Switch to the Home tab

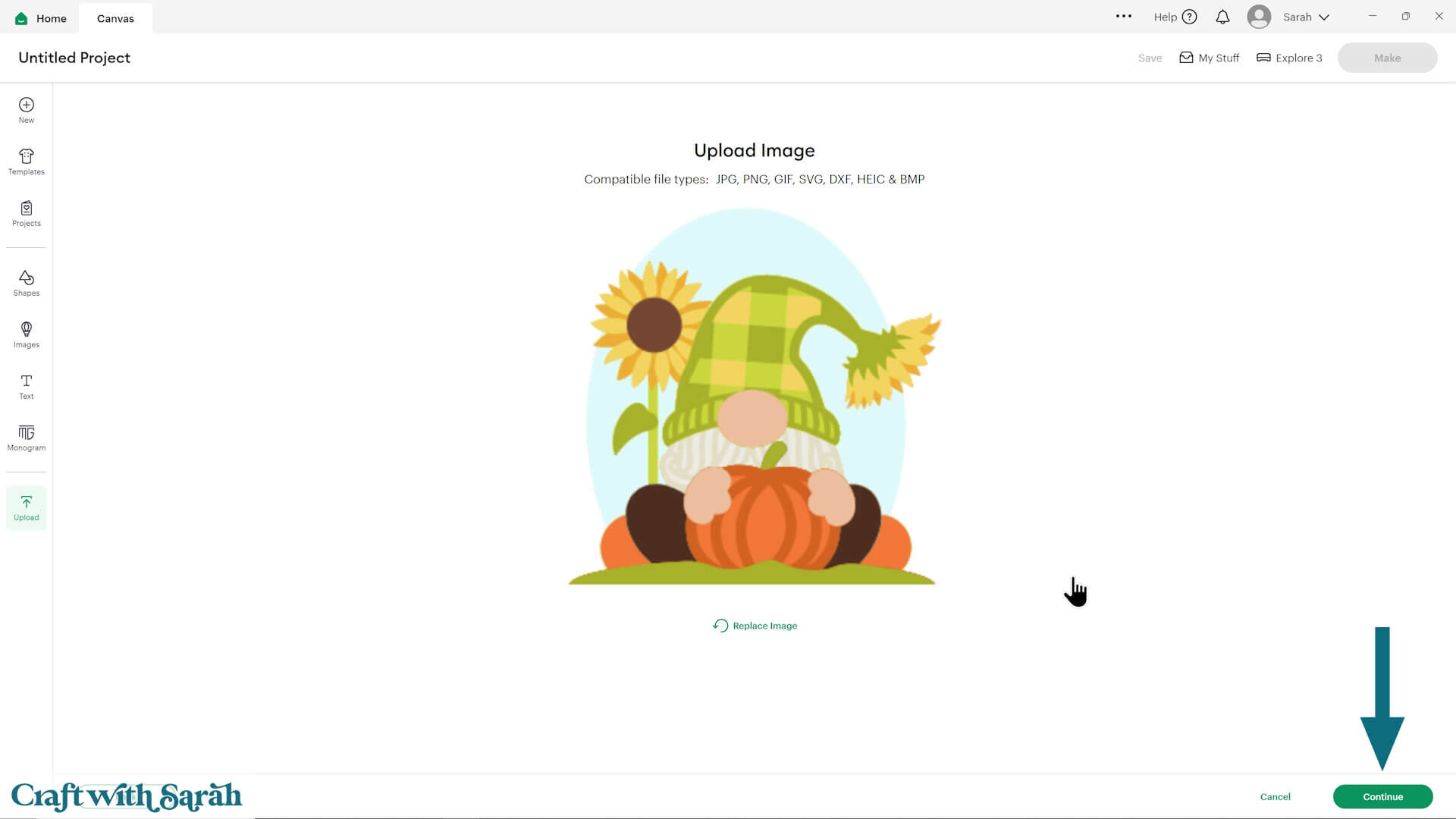point(41,18)
